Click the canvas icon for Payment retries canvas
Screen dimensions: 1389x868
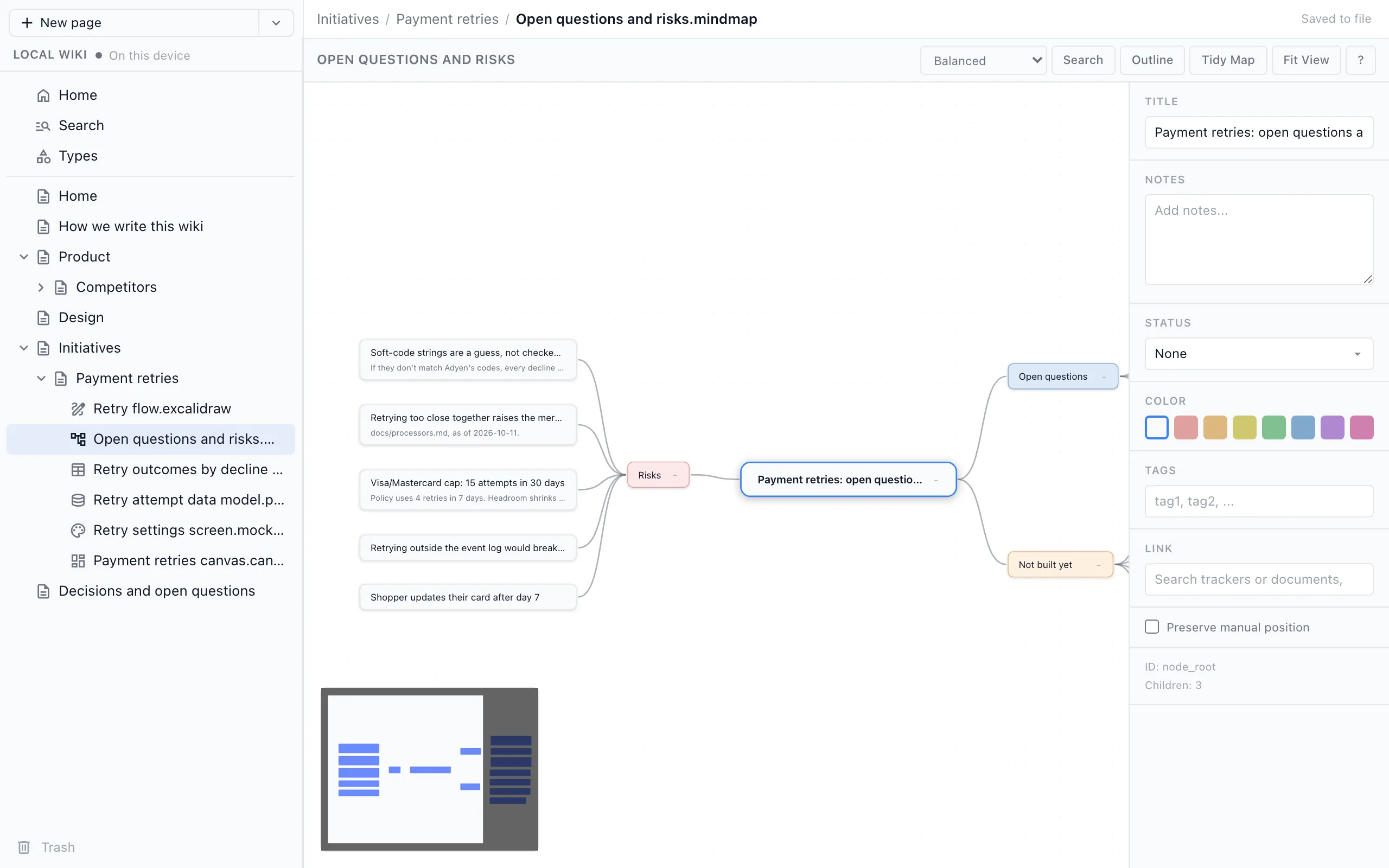click(78, 561)
